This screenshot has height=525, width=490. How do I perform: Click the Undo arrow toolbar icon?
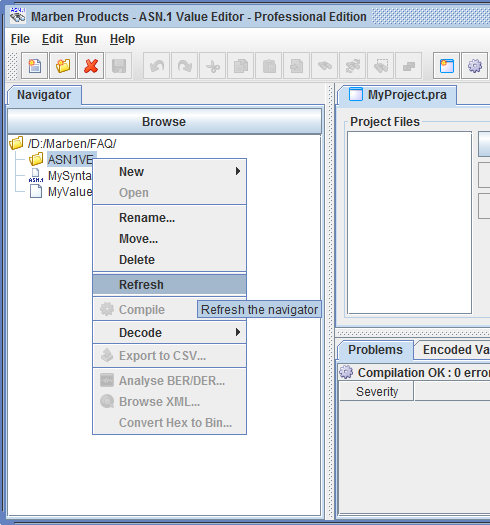tap(156, 66)
